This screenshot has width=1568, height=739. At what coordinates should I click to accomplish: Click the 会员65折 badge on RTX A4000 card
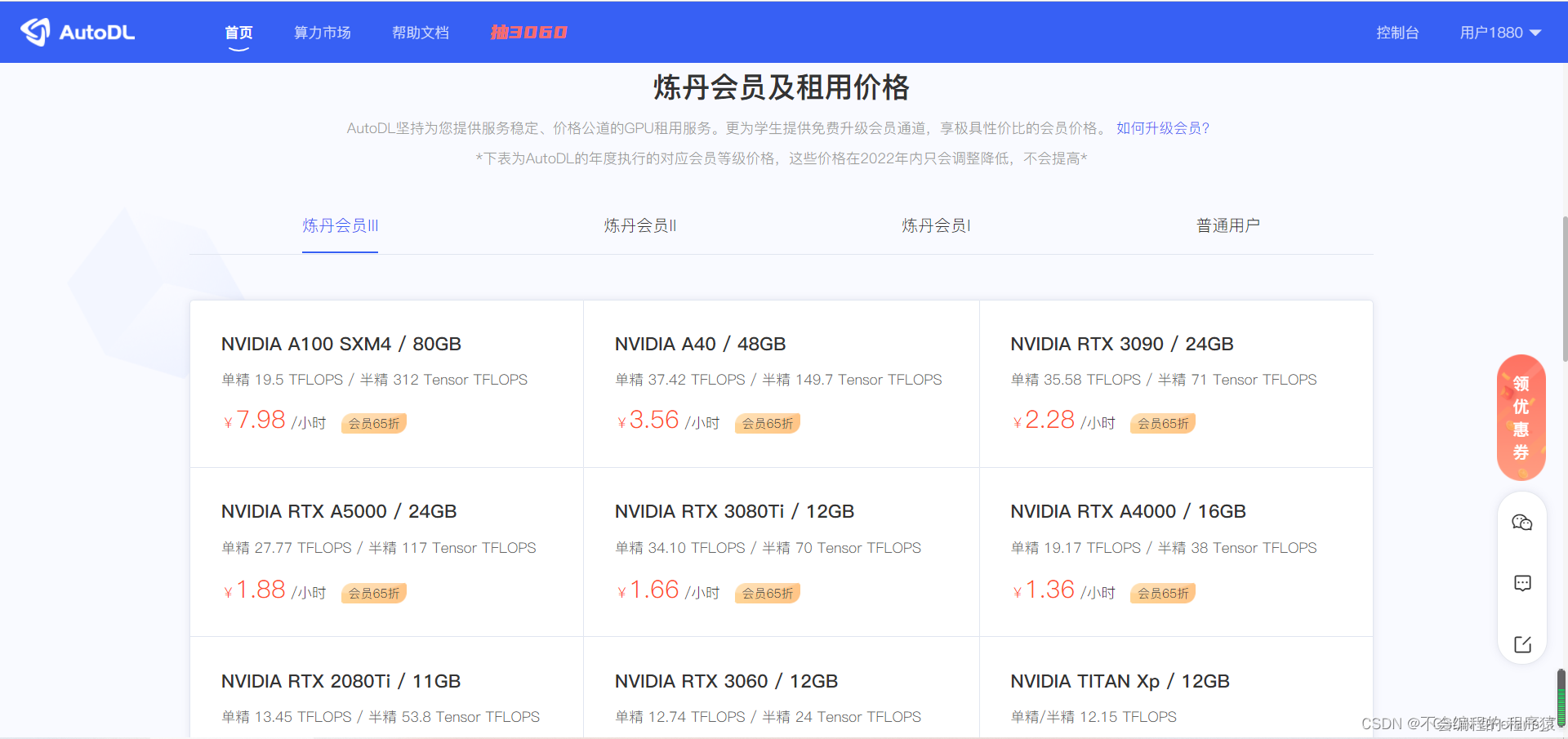coord(1162,593)
